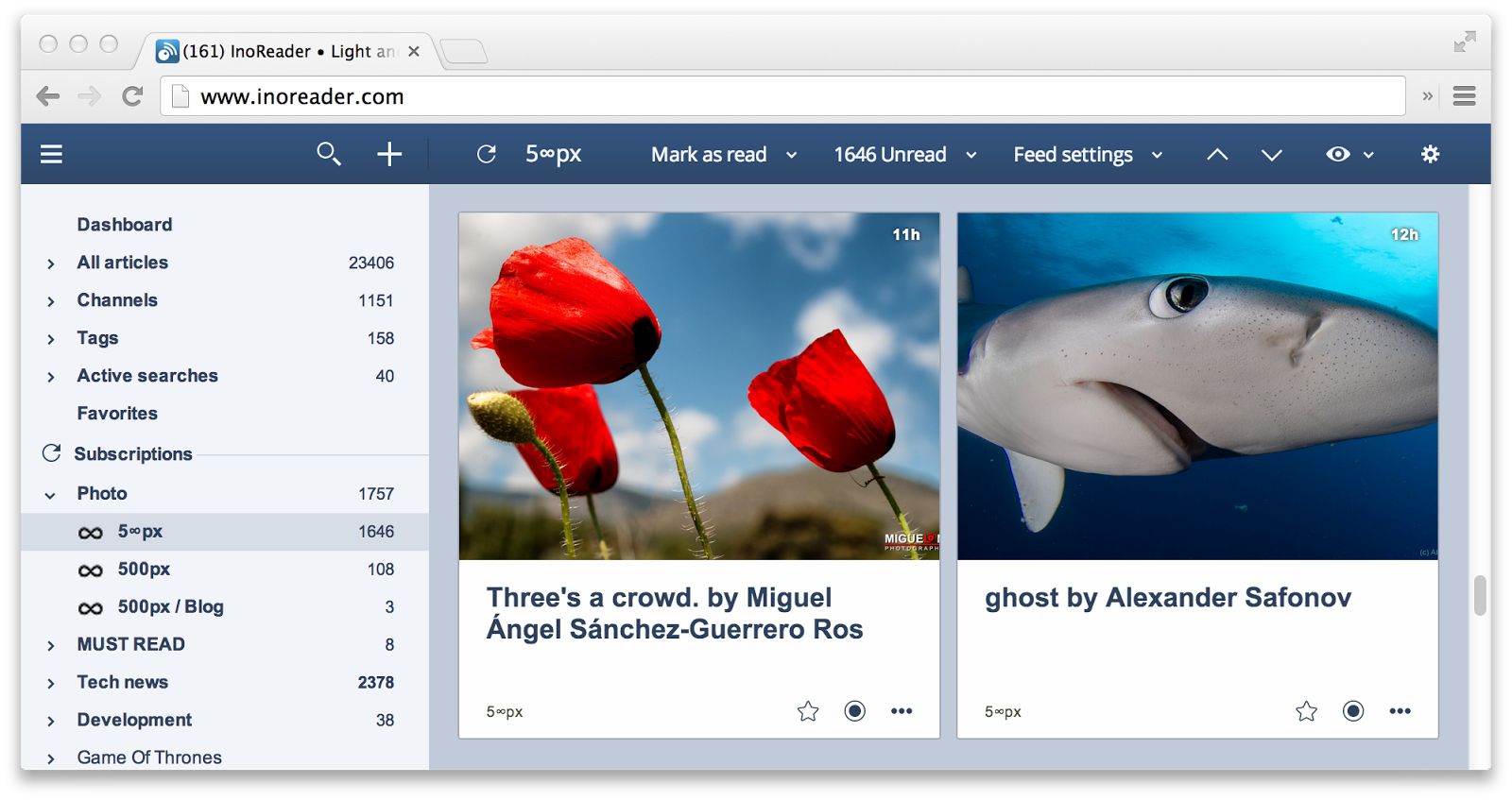The height and width of the screenshot is (800, 1512).
Task: Expand the Development folder
Action: [51, 721]
